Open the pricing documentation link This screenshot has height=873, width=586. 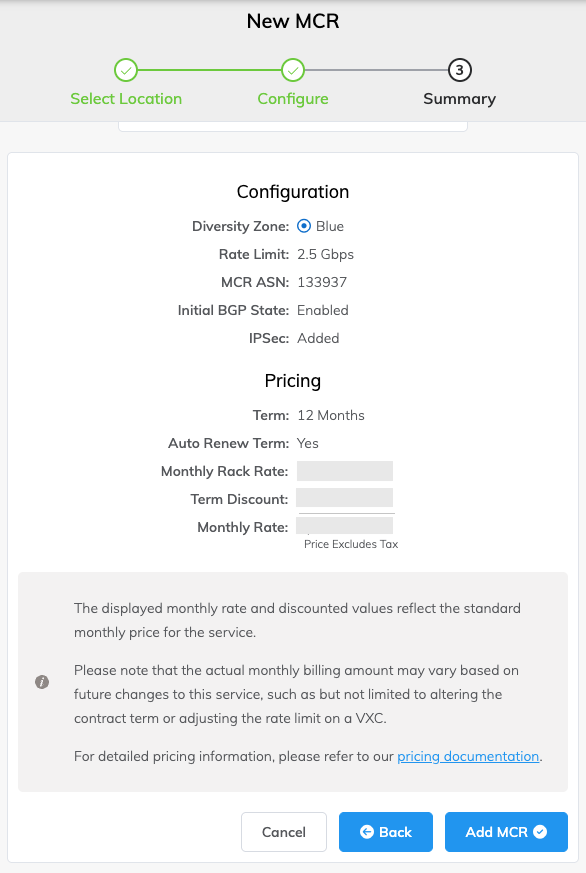468,756
